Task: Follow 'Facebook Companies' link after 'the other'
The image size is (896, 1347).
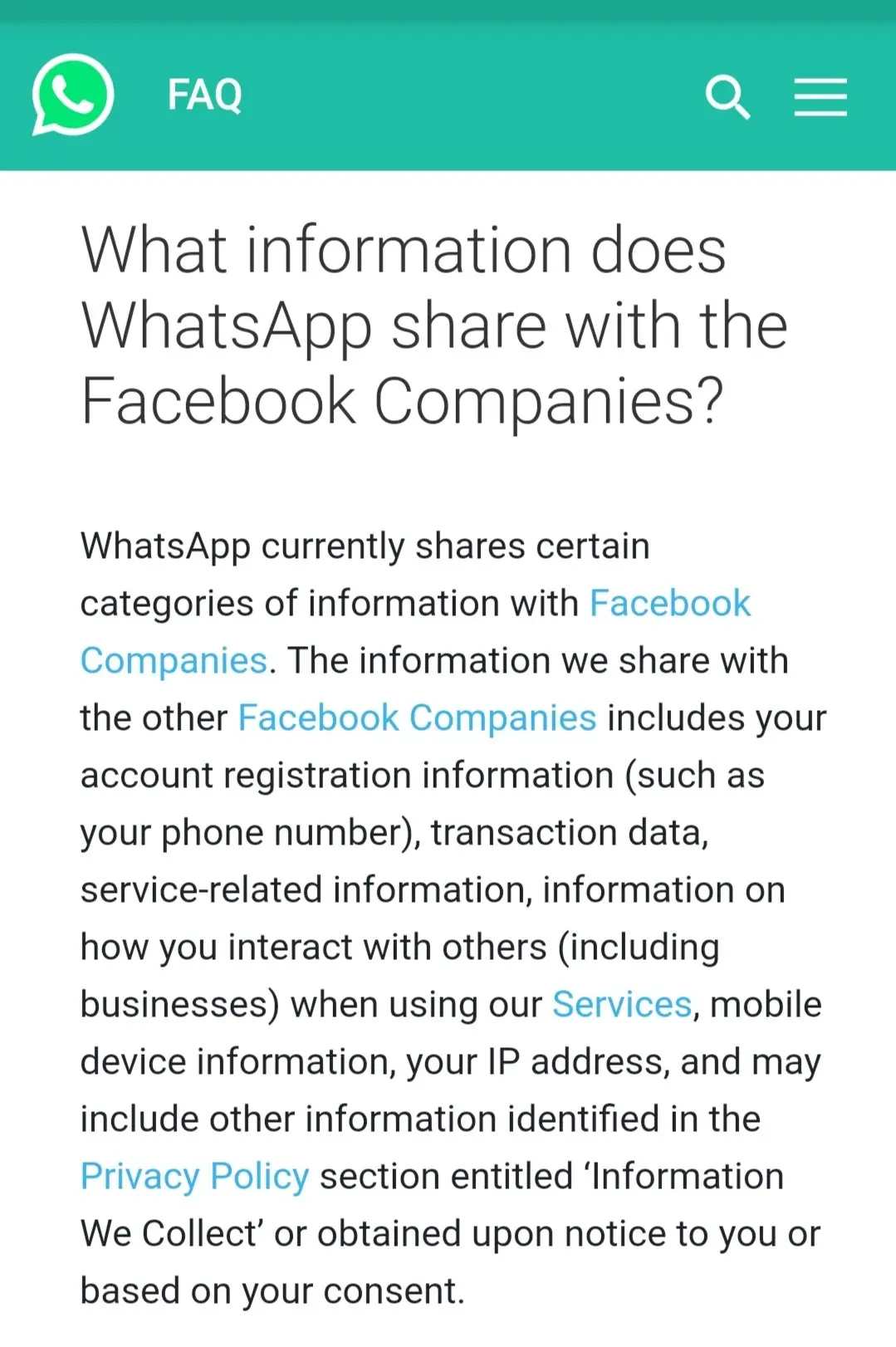Action: click(x=417, y=718)
